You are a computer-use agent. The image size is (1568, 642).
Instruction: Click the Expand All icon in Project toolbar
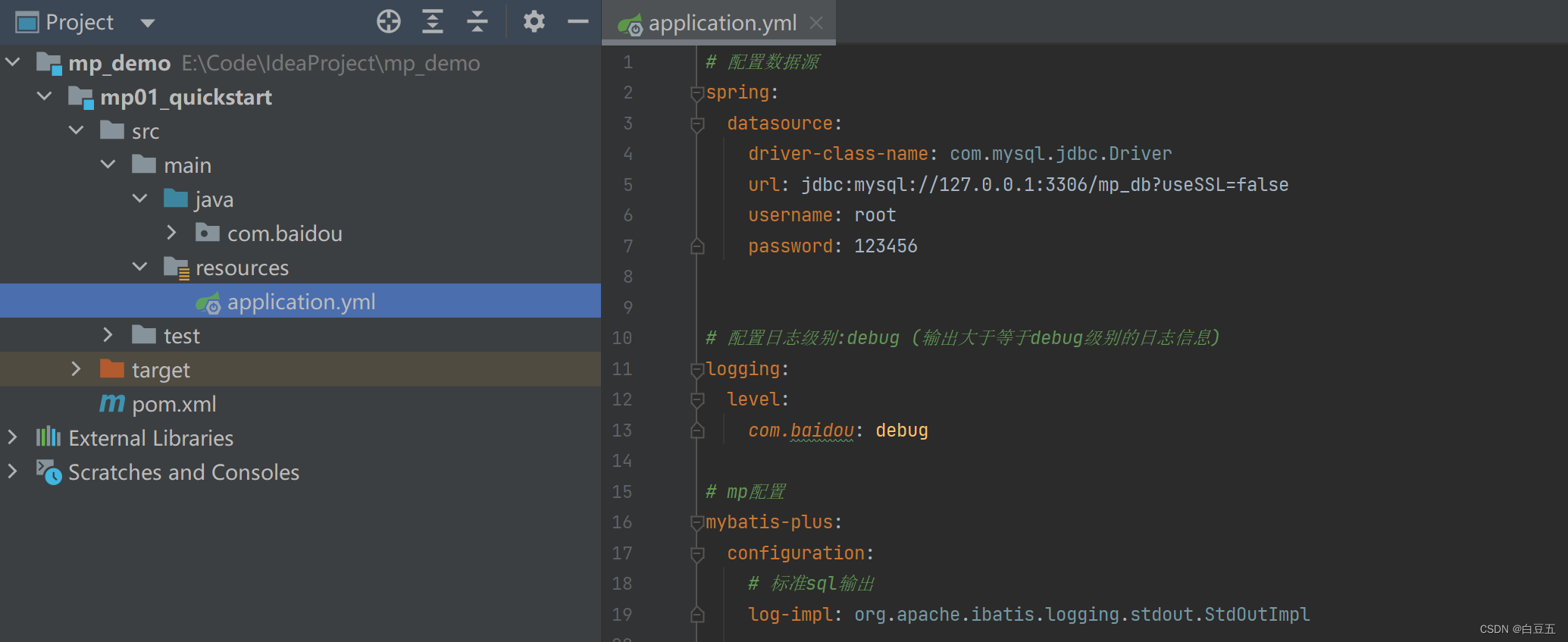(x=433, y=21)
